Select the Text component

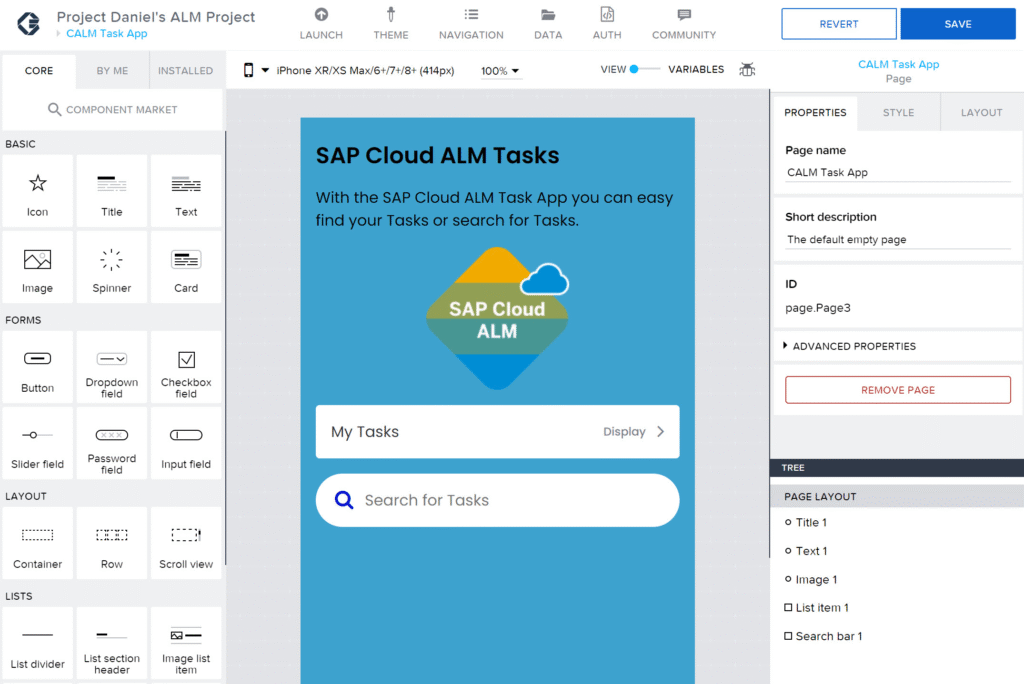pyautogui.click(x=186, y=191)
